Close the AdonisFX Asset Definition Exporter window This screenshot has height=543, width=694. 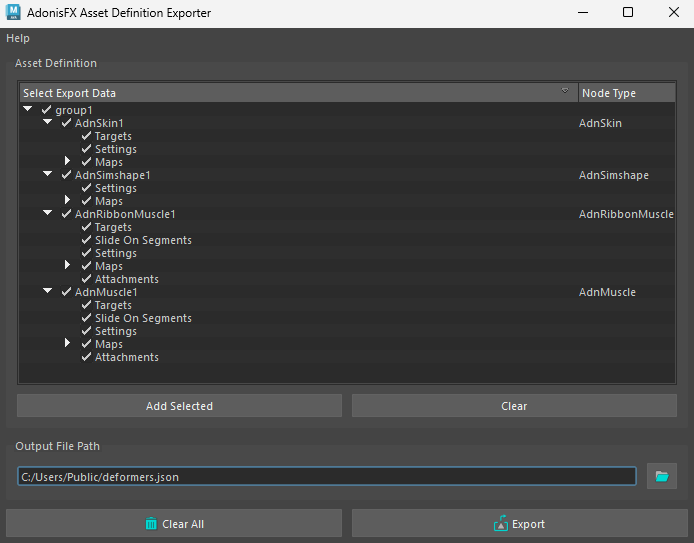tap(674, 12)
